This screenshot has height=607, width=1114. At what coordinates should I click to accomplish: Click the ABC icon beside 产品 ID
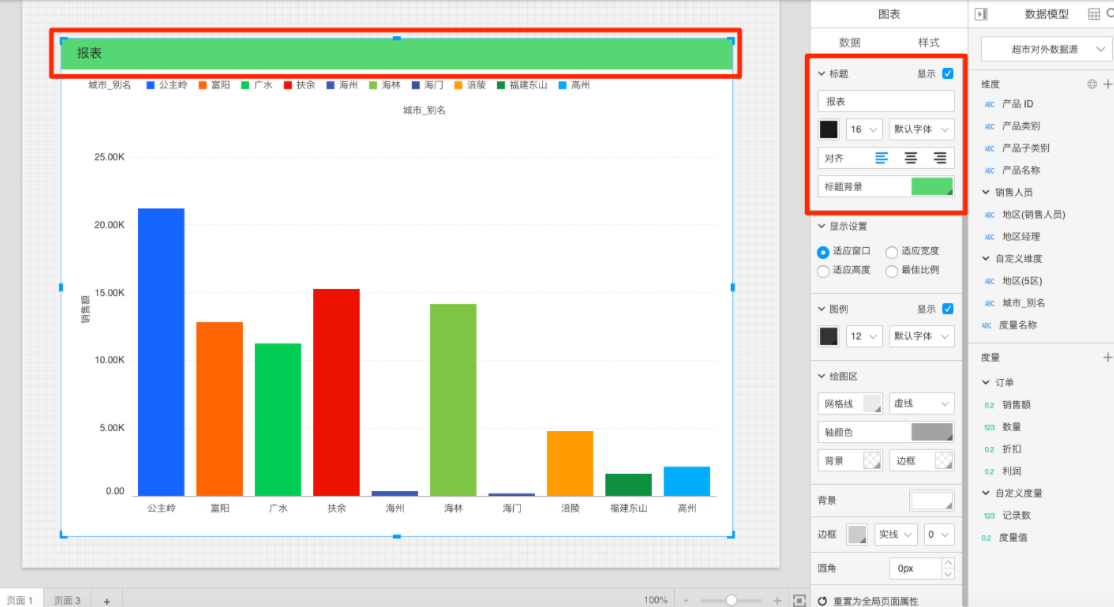tap(990, 104)
